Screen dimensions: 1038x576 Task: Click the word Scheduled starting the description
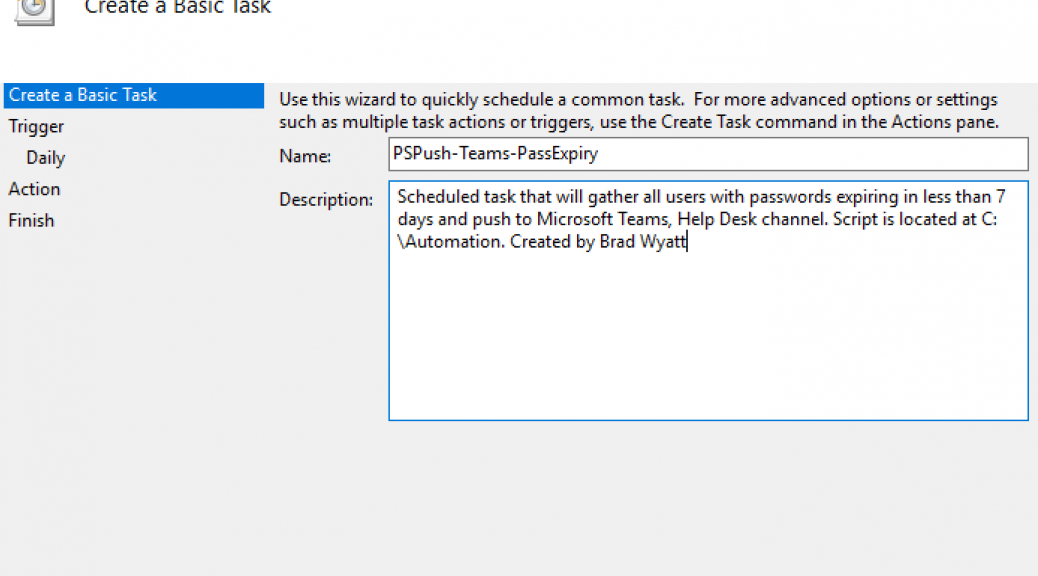(438, 197)
